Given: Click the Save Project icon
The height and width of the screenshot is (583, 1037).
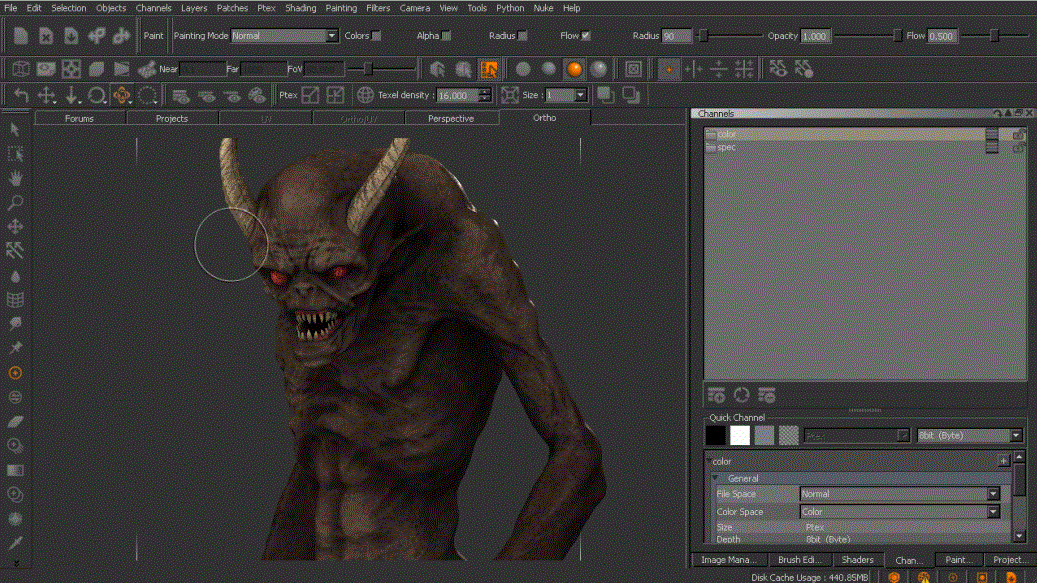Looking at the screenshot, I should coord(71,36).
